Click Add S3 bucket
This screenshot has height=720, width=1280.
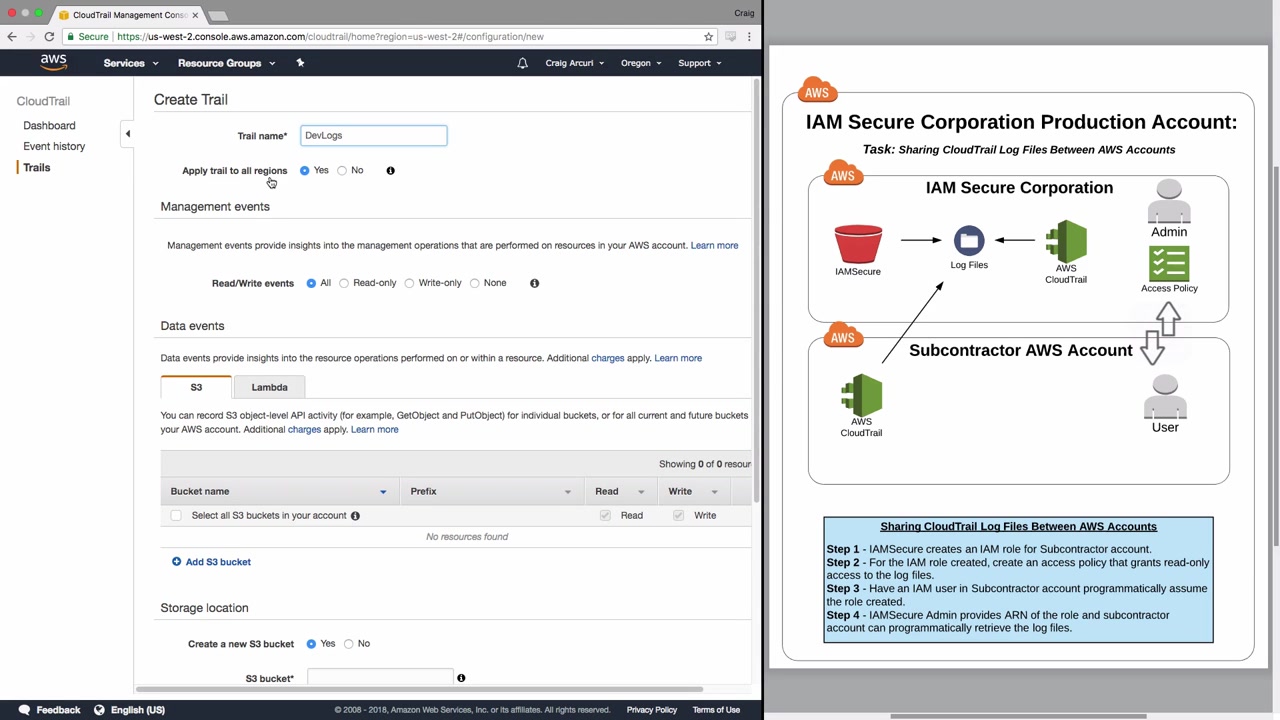pyautogui.click(x=211, y=562)
